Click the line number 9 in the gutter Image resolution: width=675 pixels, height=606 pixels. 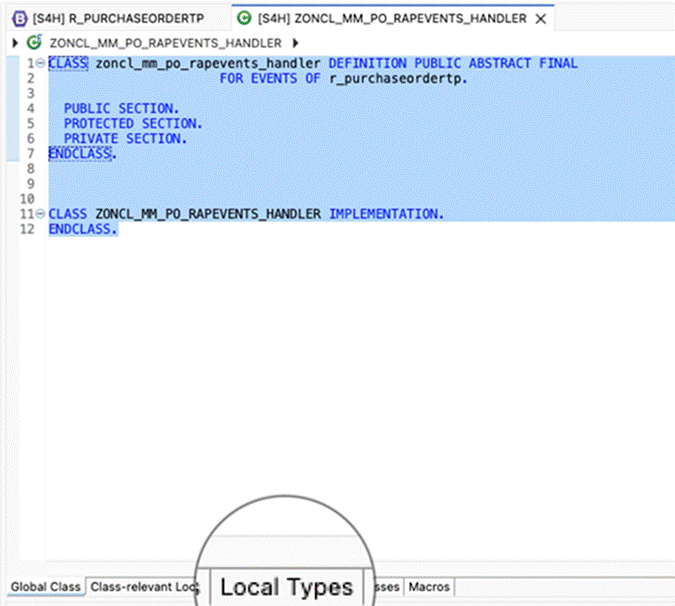[32, 184]
